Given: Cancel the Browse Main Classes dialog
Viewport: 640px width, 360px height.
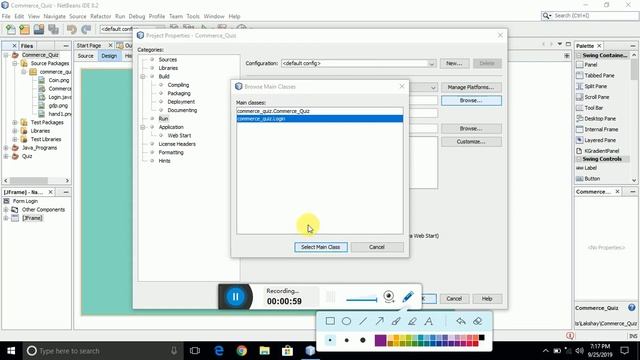Looking at the screenshot, I should click(377, 247).
